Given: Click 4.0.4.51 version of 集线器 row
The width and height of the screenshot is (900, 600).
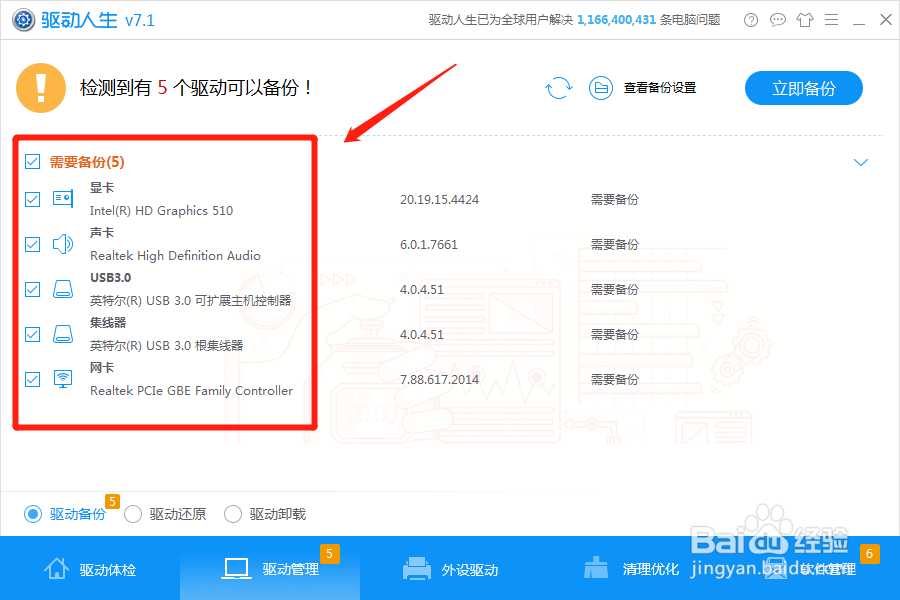Looking at the screenshot, I should (422, 335).
